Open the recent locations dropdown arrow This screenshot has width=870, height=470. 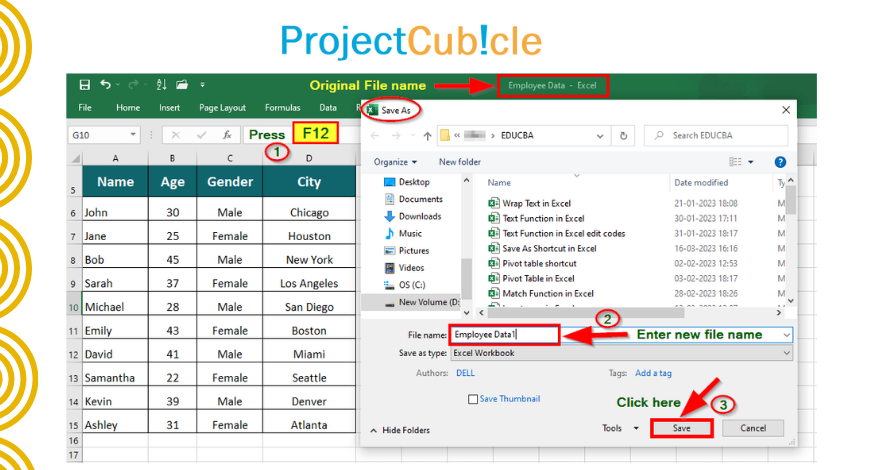coord(412,135)
